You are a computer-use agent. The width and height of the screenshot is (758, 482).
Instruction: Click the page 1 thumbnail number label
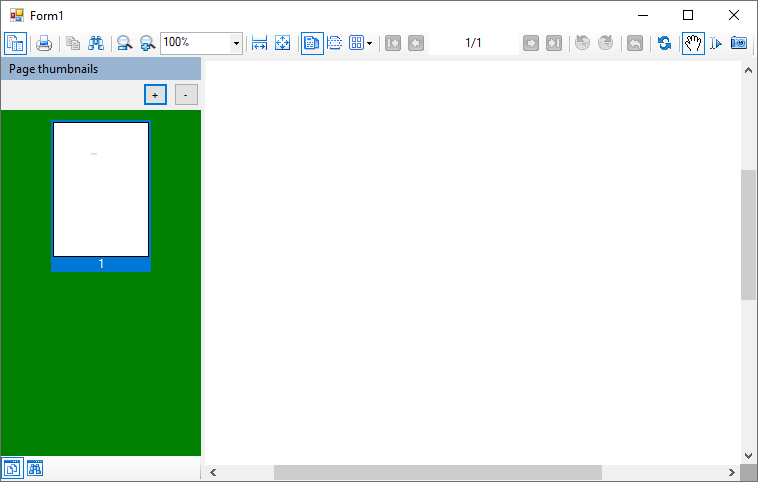tap(101, 264)
